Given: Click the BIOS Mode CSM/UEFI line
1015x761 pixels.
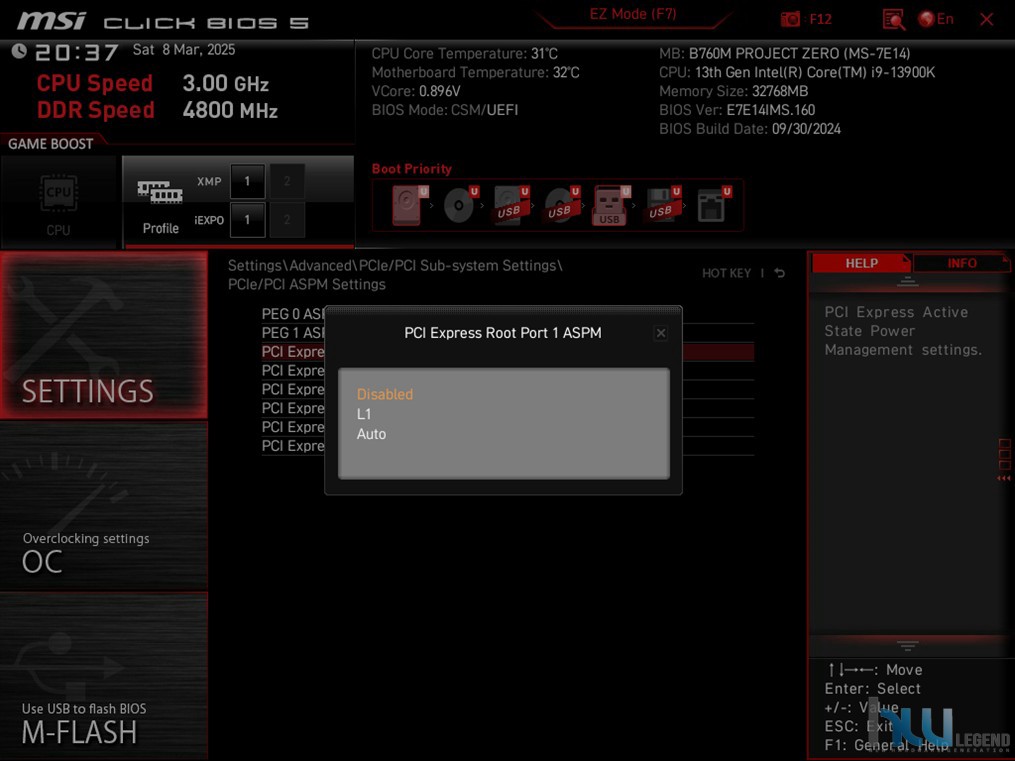Looking at the screenshot, I should (x=445, y=109).
